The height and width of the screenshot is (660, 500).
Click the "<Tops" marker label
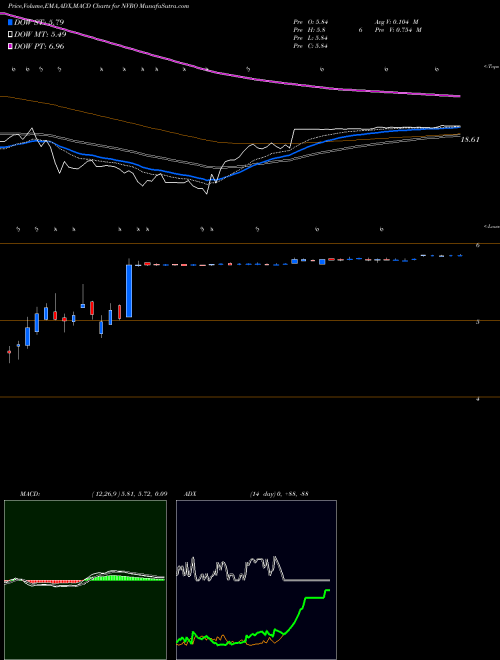492,67
